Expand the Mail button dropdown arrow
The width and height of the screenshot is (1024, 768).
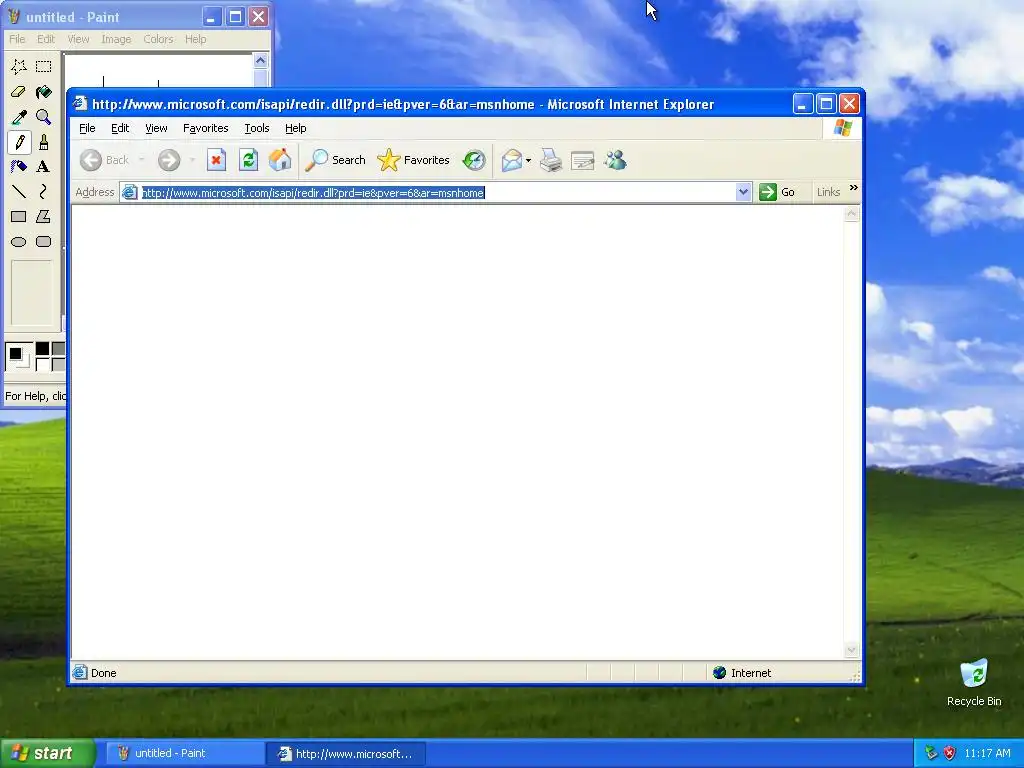point(528,160)
